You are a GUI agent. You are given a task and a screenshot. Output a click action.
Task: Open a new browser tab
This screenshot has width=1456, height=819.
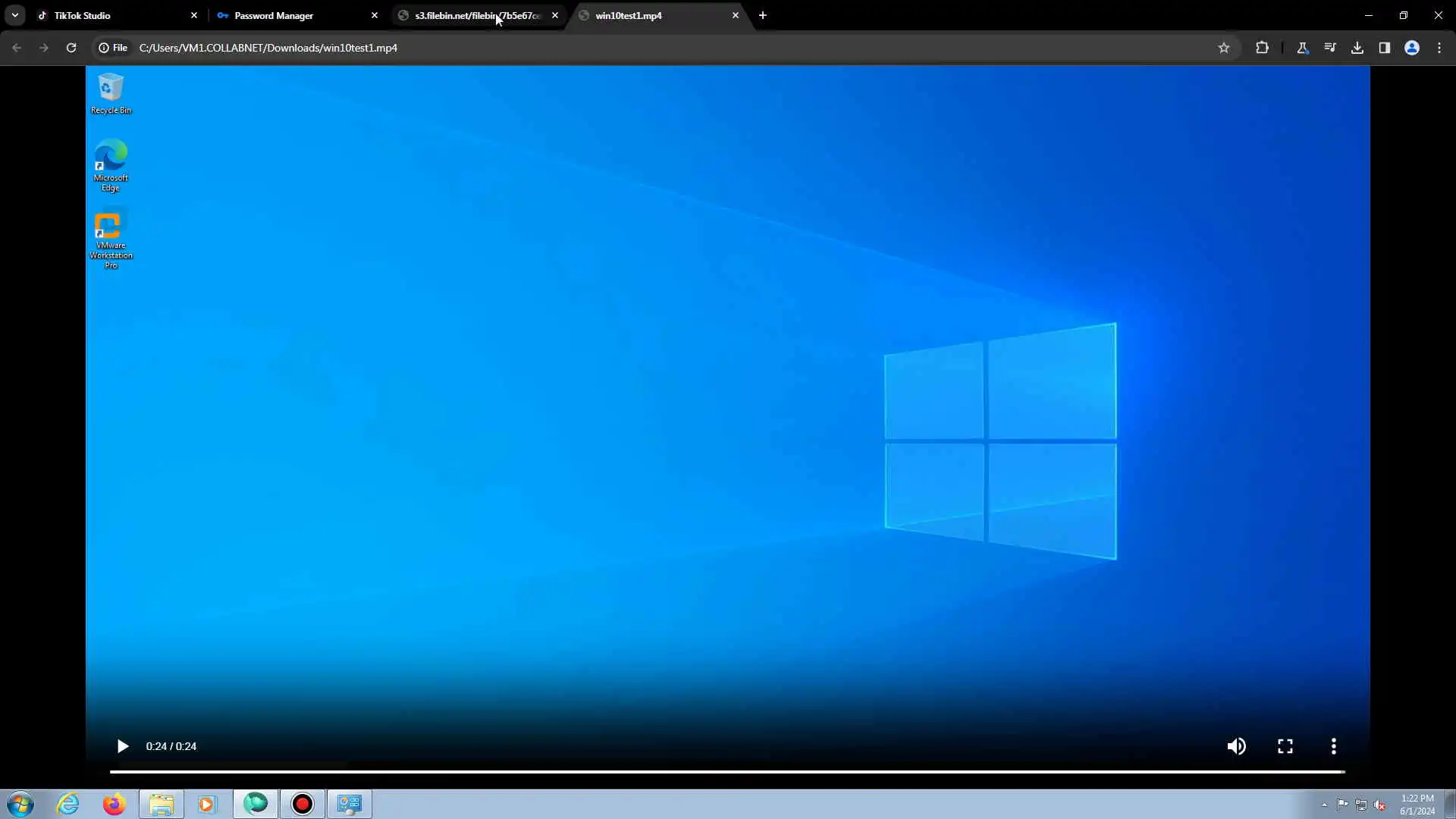(762, 15)
